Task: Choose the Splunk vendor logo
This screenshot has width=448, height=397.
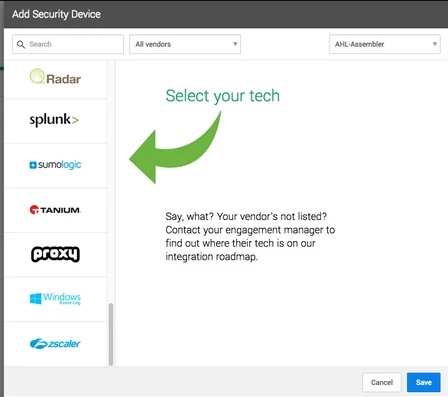Action: [54, 120]
